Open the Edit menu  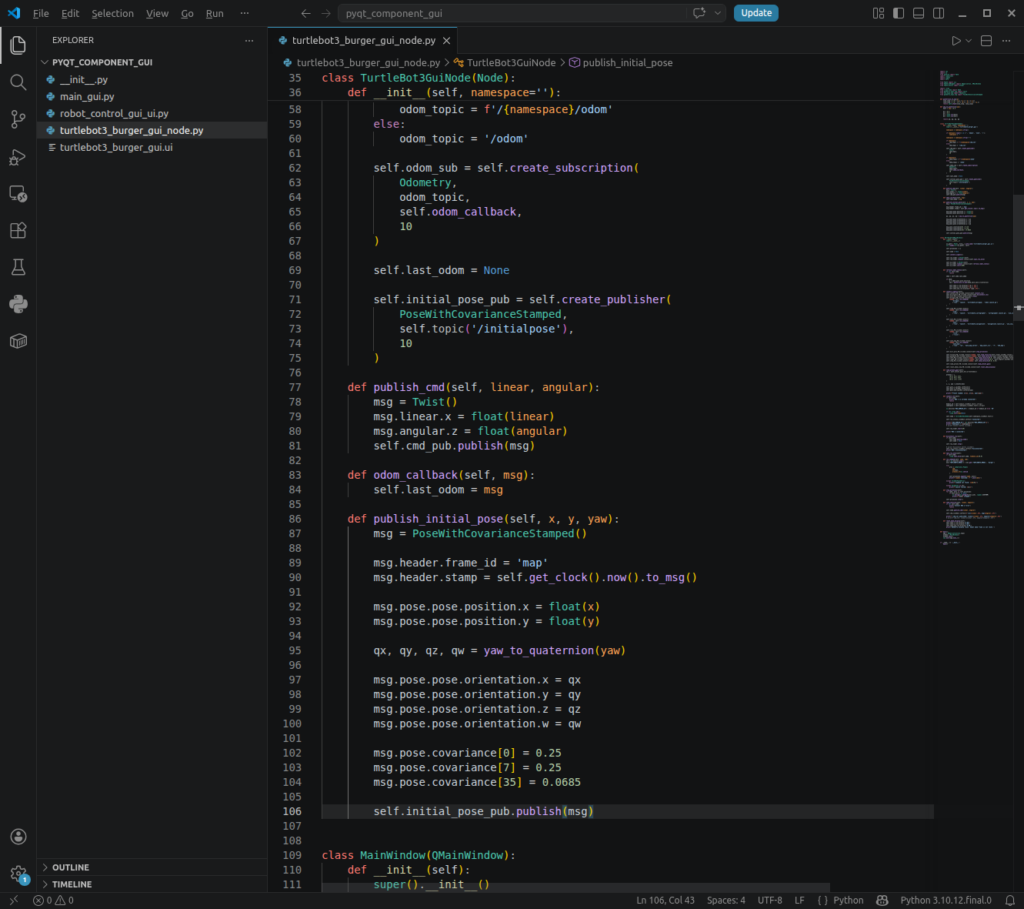coord(70,13)
